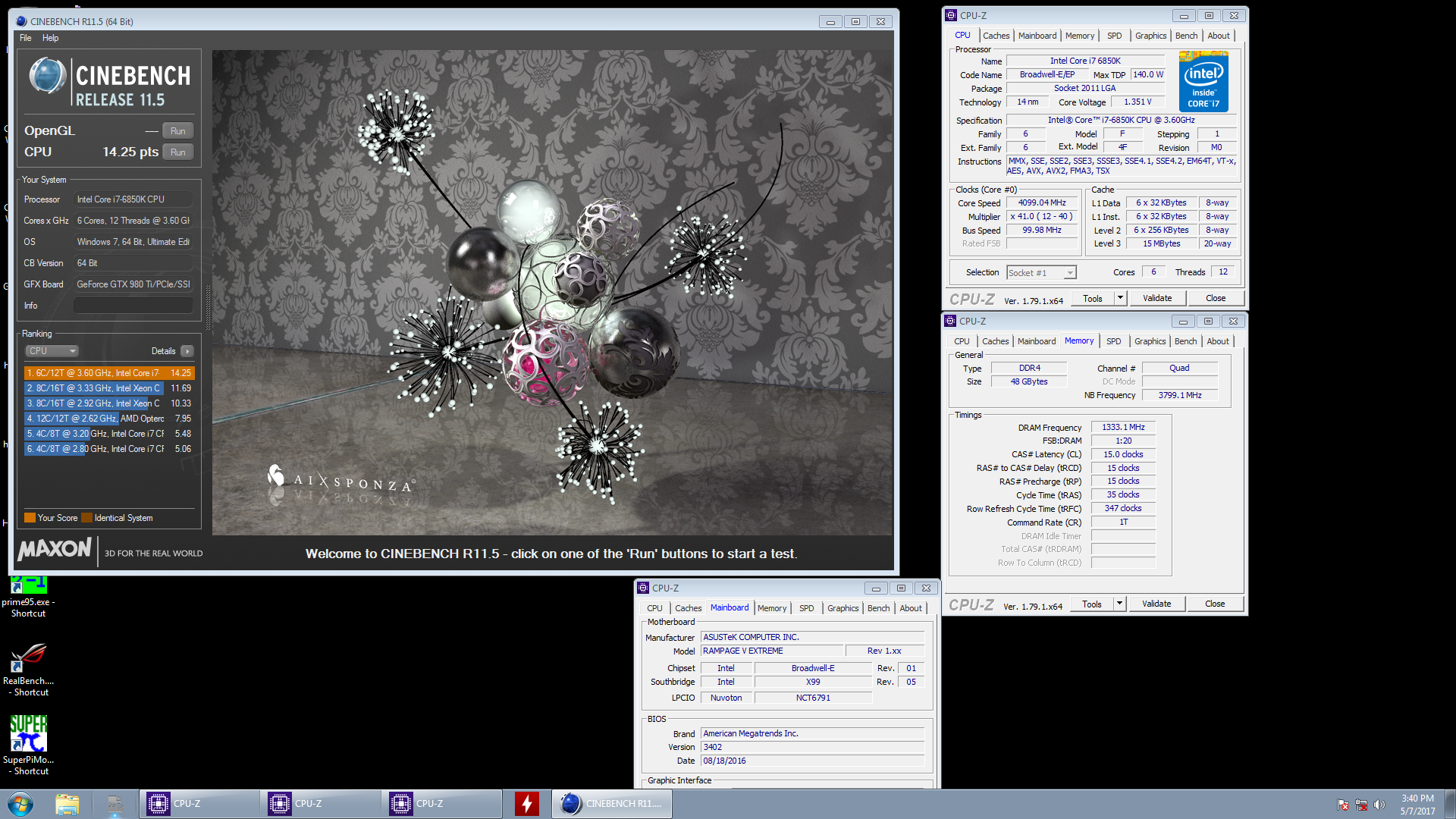Click the network tray icon
This screenshot has height=819, width=1456.
(1360, 805)
